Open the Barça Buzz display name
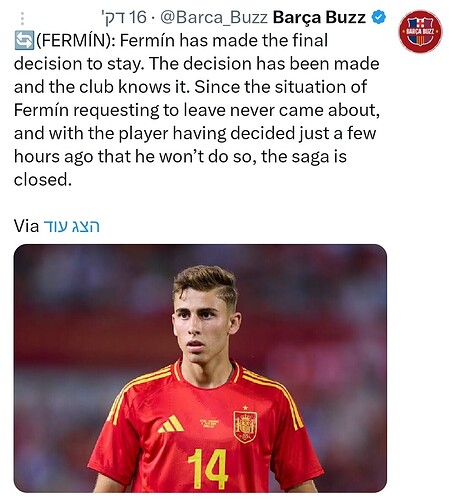455x500 pixels. click(319, 17)
